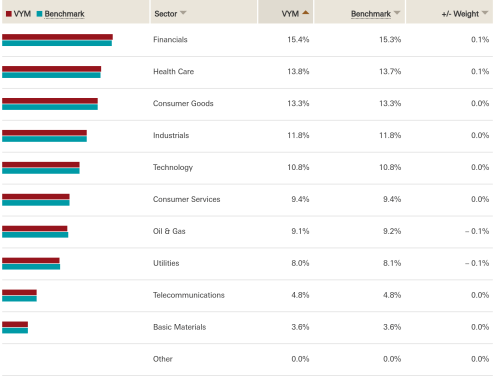The image size is (501, 376).
Task: Click the Technology VYM bar
Action: click(x=41, y=165)
